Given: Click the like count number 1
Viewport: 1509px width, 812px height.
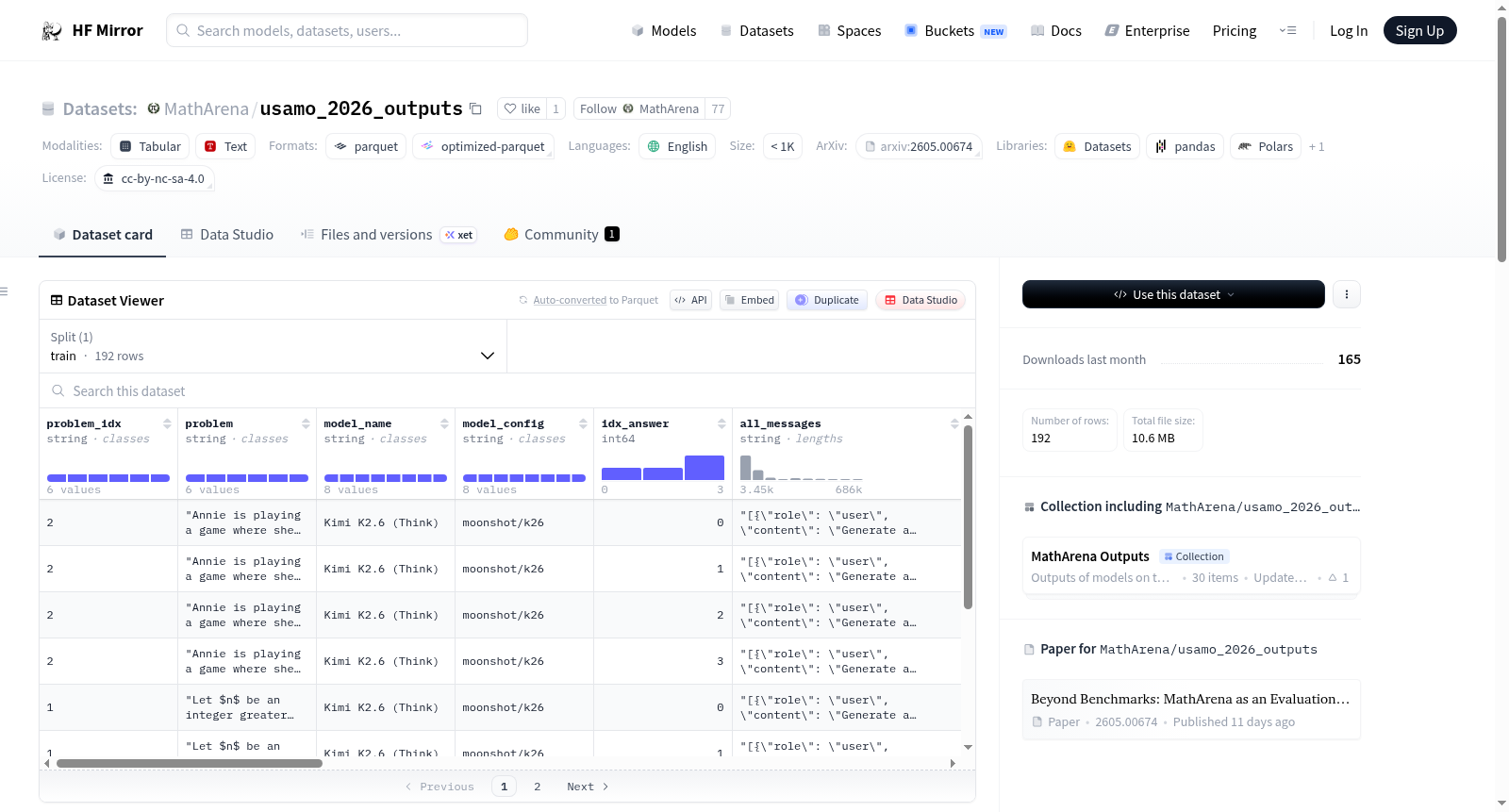Looking at the screenshot, I should click(x=556, y=109).
